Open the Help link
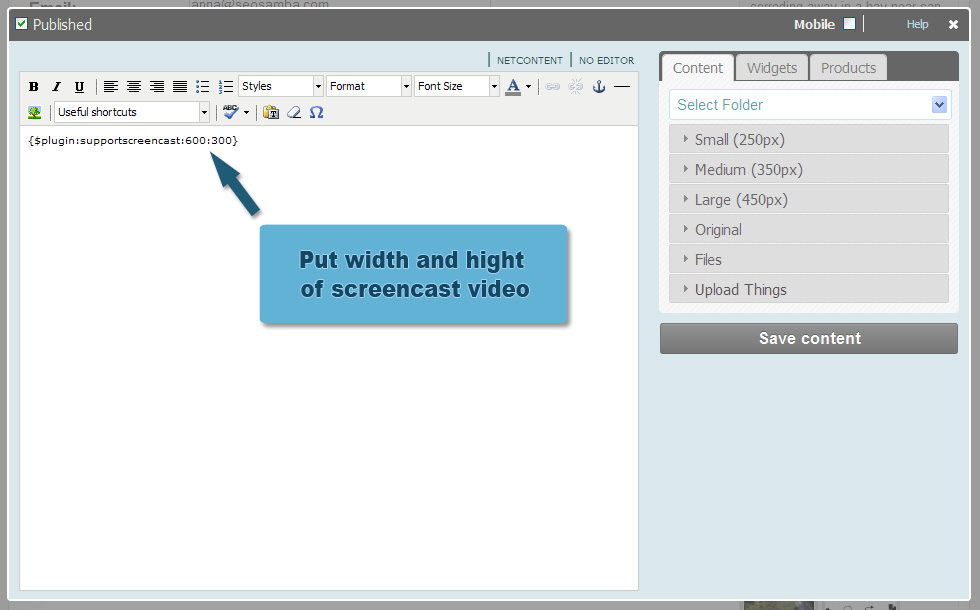This screenshot has height=610, width=980. pos(918,24)
